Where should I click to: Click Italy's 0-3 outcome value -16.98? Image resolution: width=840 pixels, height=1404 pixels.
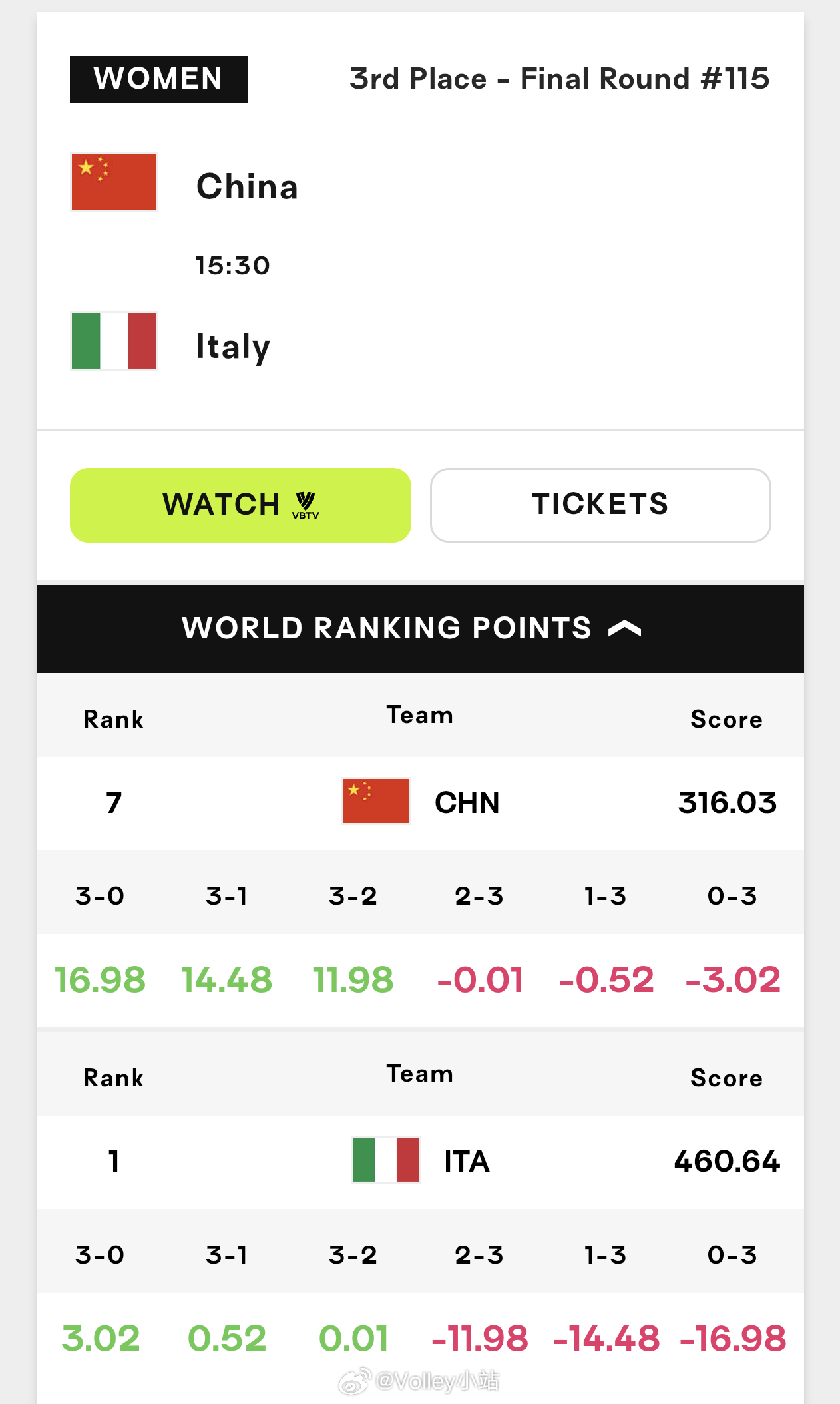[x=733, y=1339]
